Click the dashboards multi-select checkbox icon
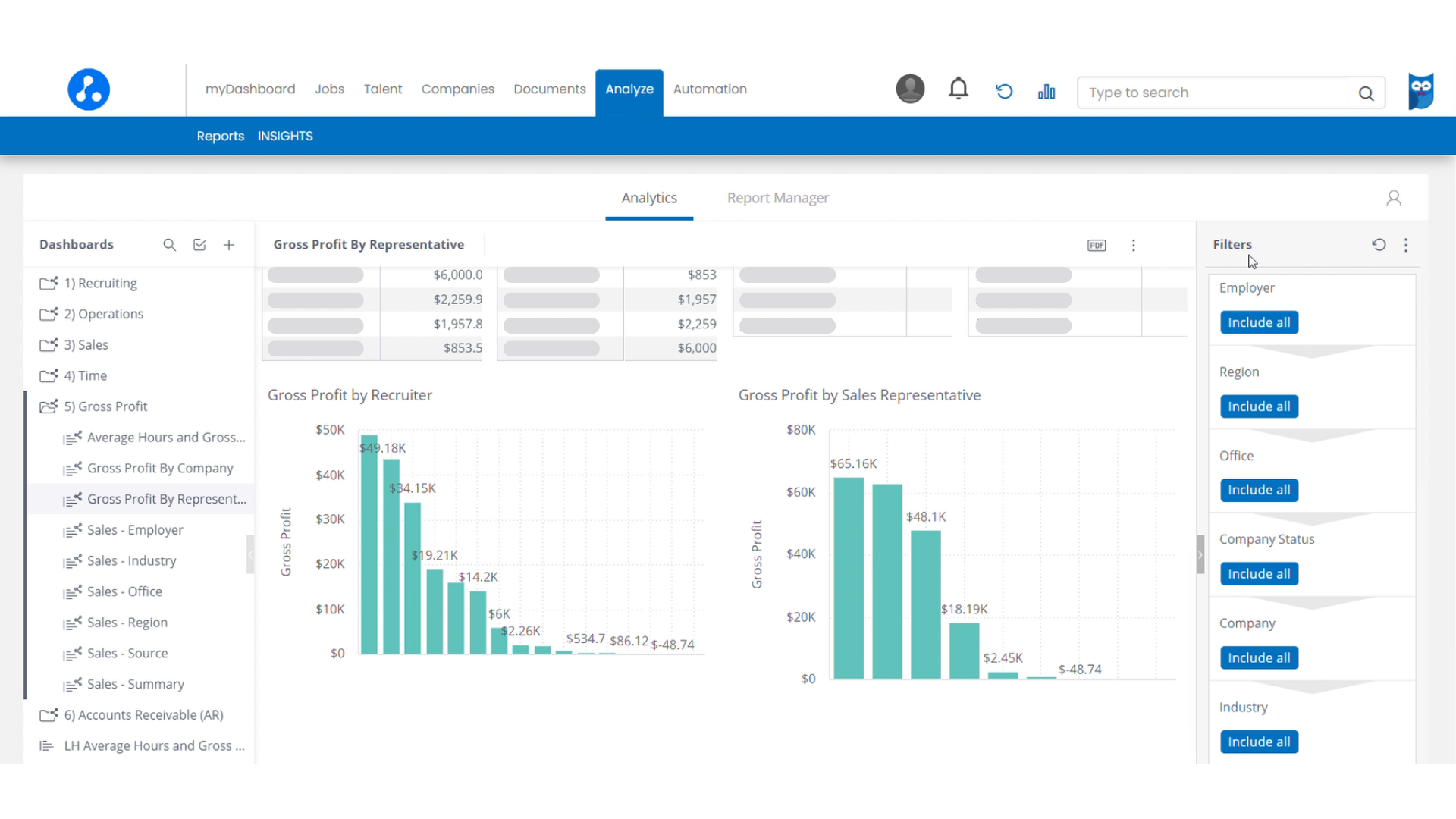1456x819 pixels. 199,245
